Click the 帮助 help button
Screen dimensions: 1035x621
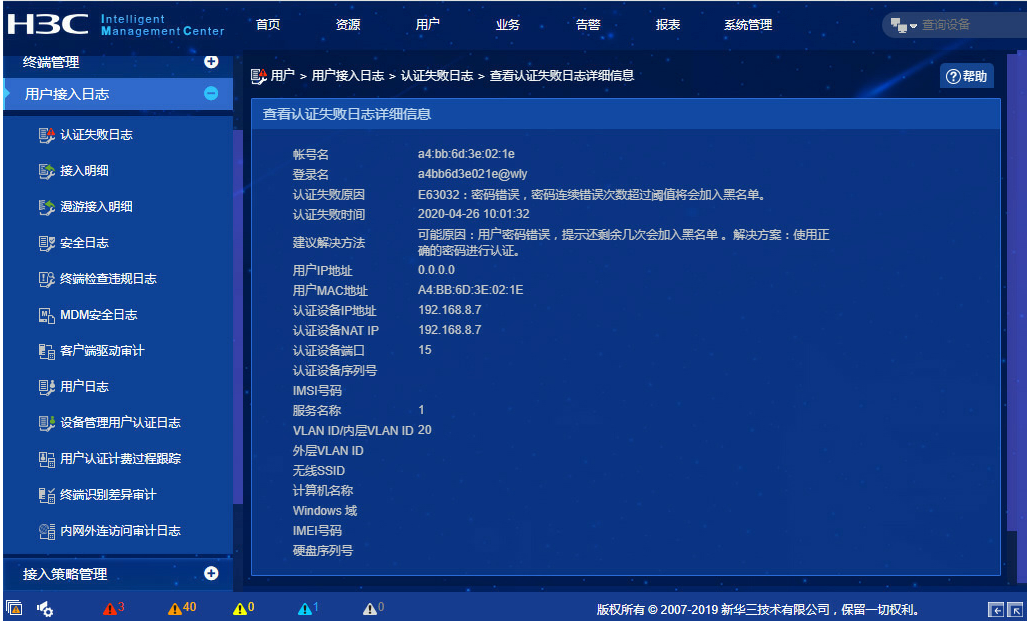tap(966, 76)
